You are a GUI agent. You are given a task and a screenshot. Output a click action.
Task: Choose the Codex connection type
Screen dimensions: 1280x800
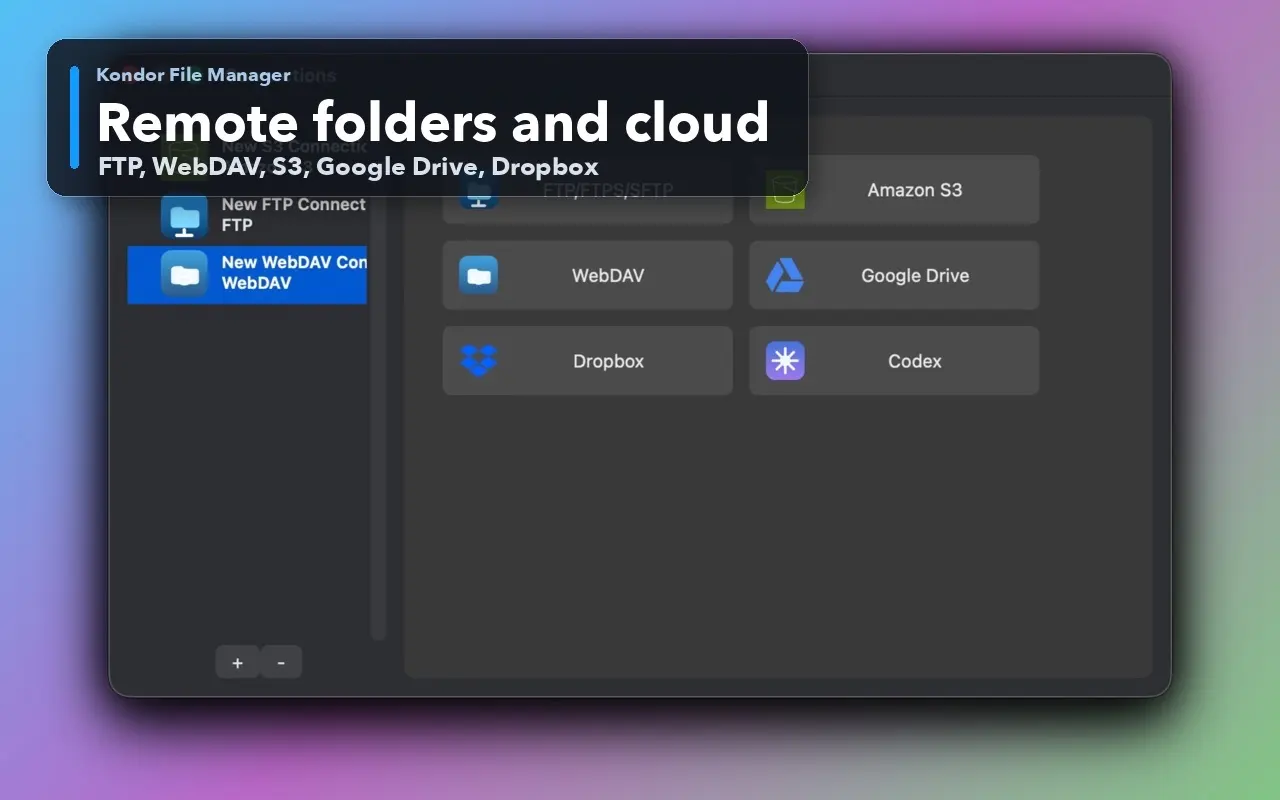pyautogui.click(x=894, y=361)
